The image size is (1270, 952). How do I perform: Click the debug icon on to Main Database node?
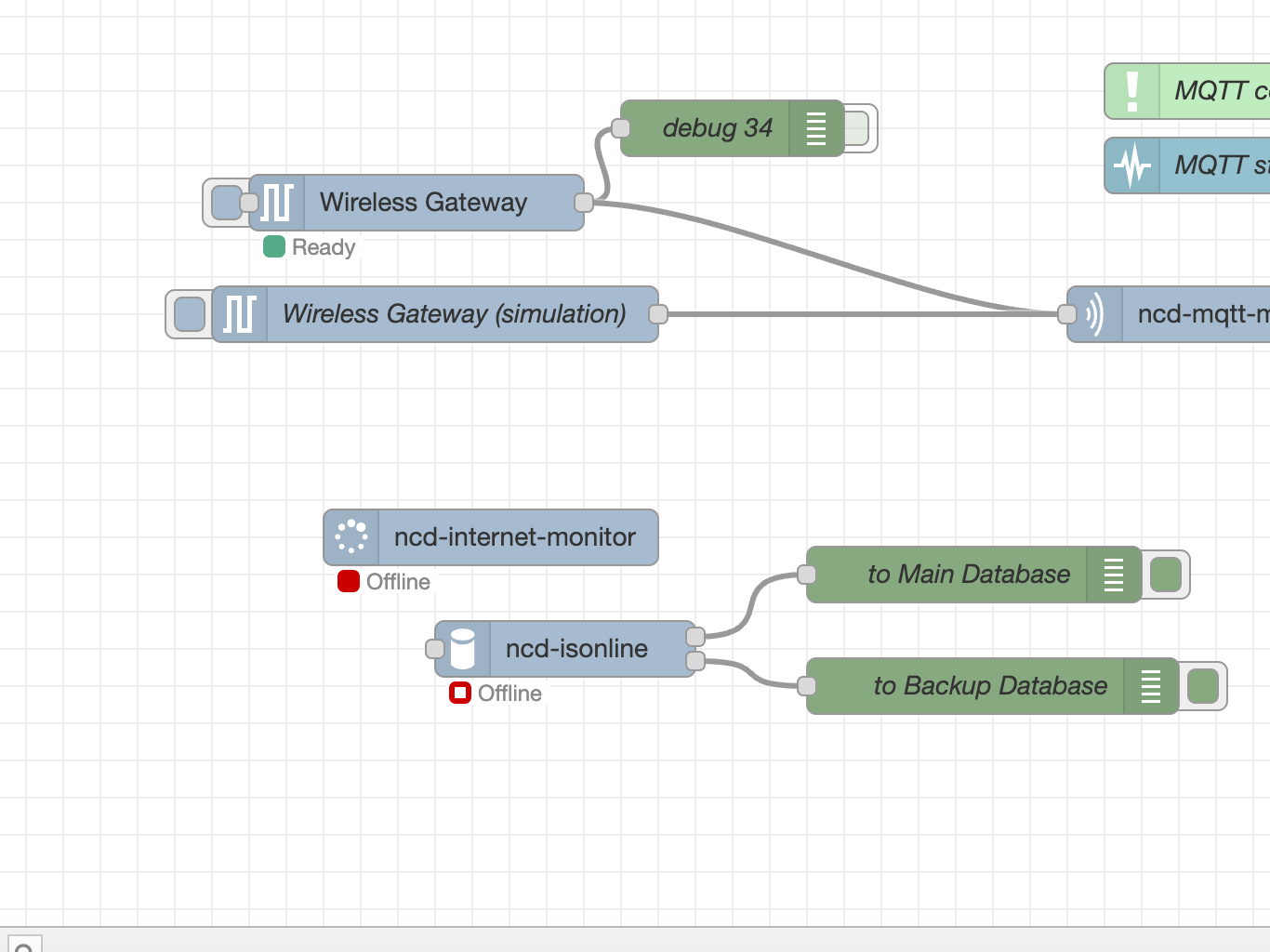tap(1113, 575)
